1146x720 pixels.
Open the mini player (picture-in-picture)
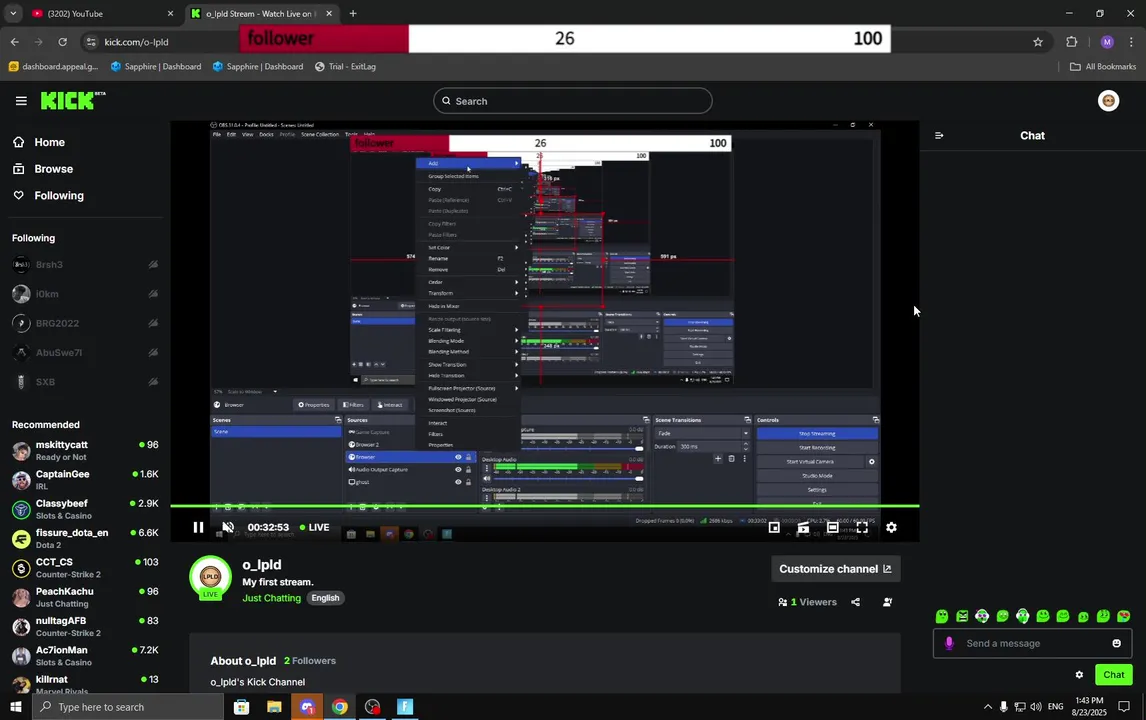[774, 527]
